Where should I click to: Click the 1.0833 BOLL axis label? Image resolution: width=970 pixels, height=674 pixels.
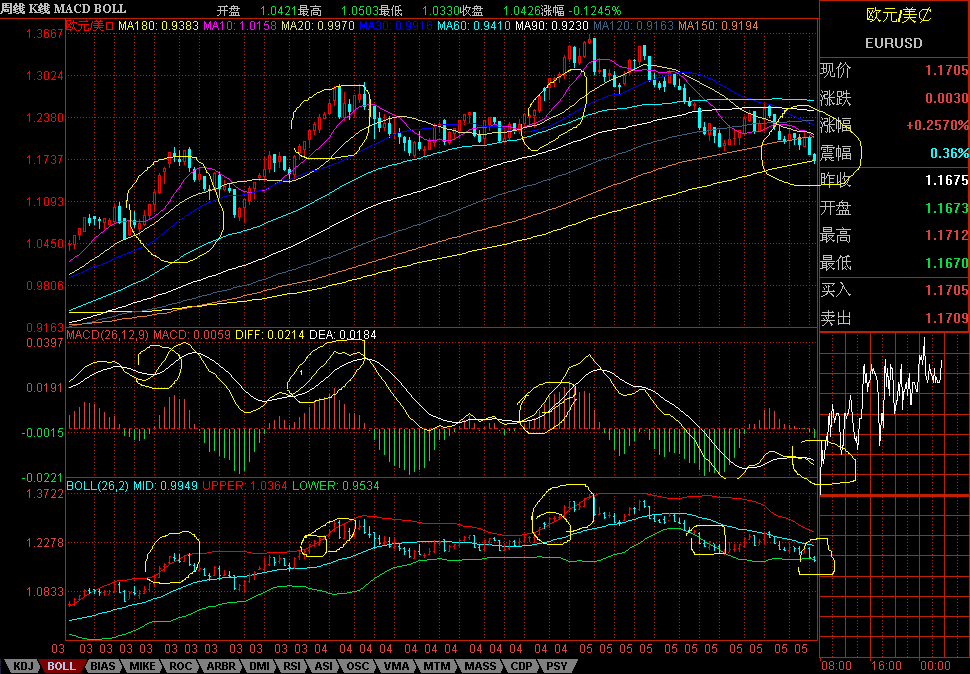click(x=45, y=592)
